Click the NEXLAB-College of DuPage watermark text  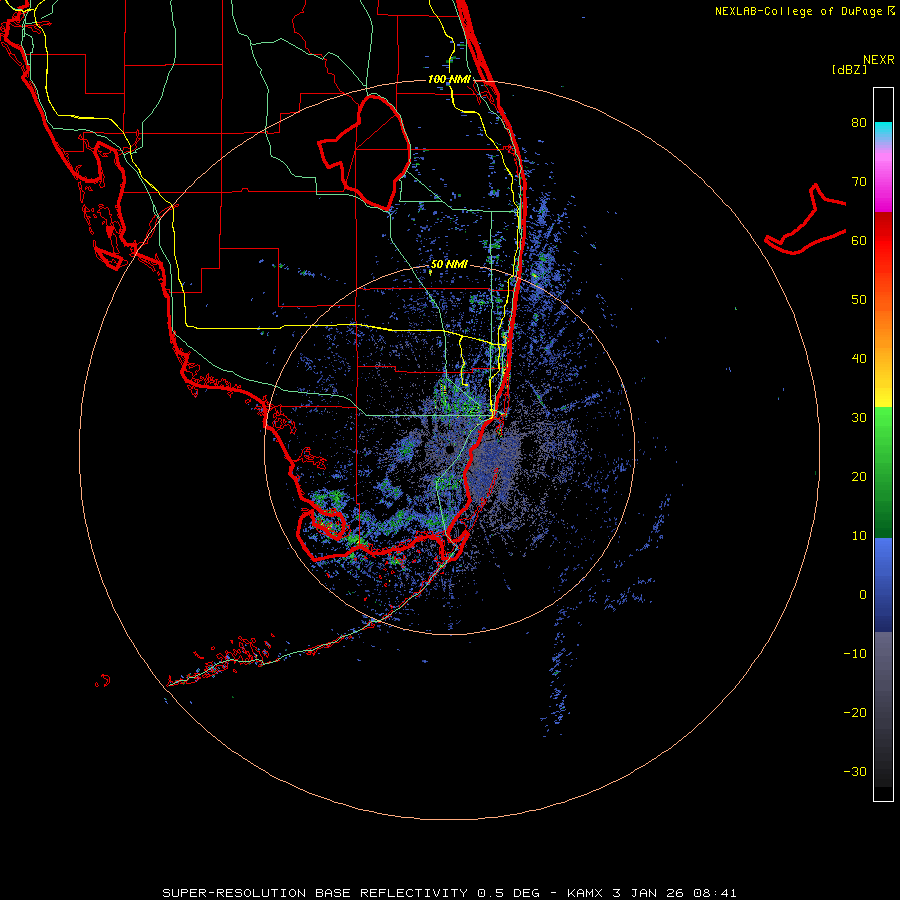coord(798,11)
